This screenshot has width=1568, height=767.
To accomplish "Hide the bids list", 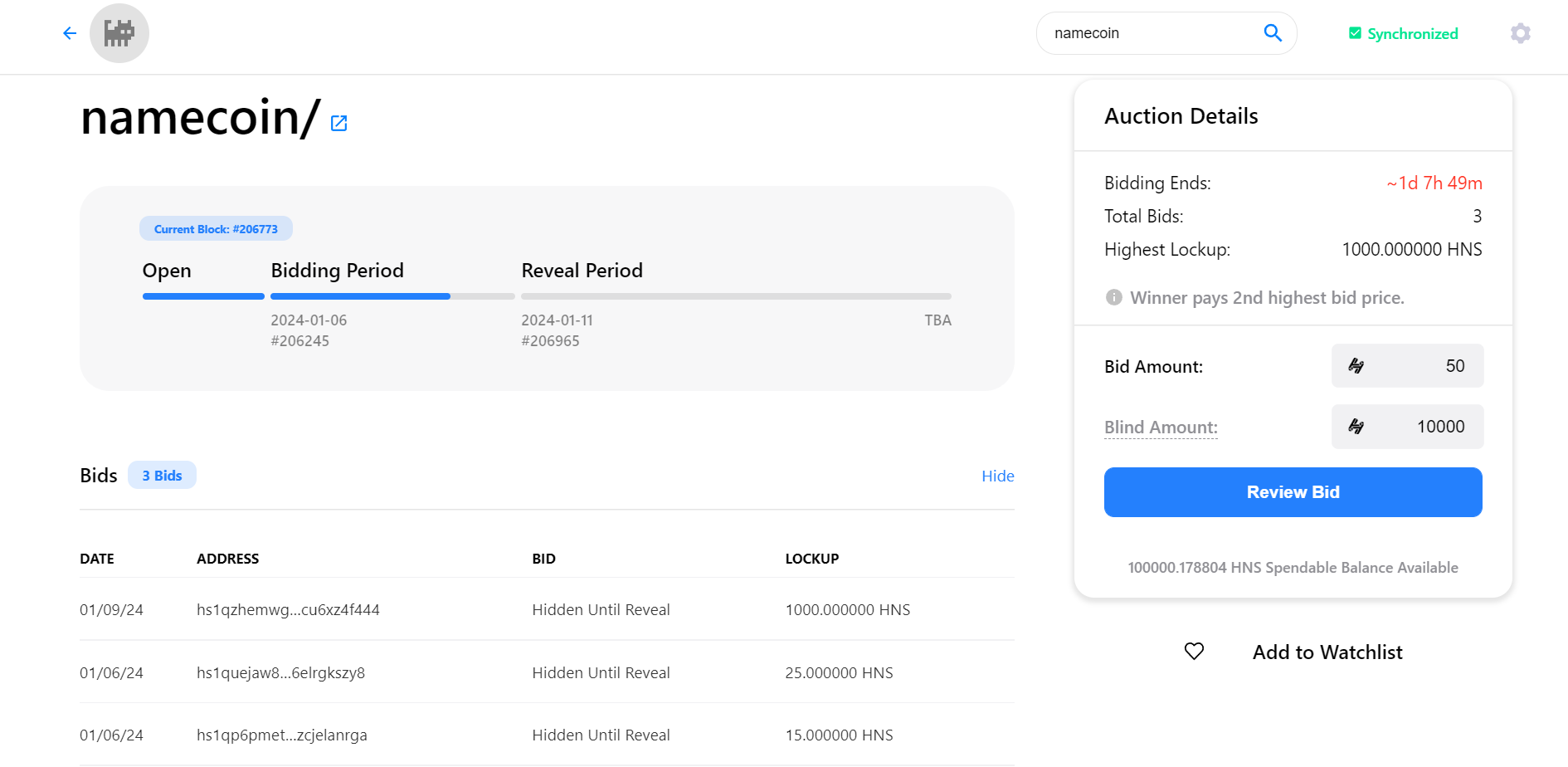I will tap(997, 476).
